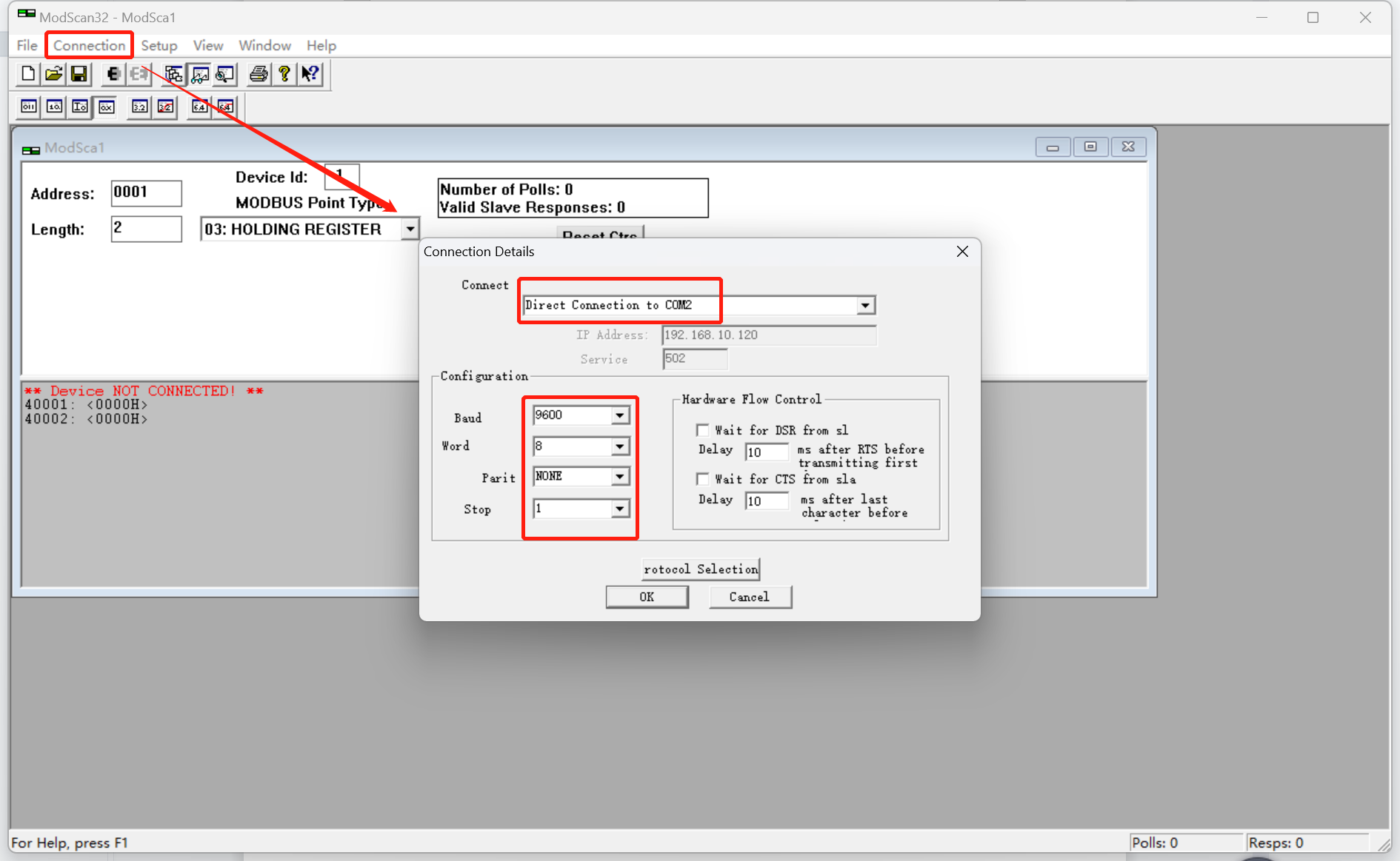Expand the Parity dropdown showing NONE
The image size is (1400, 861).
(x=619, y=477)
